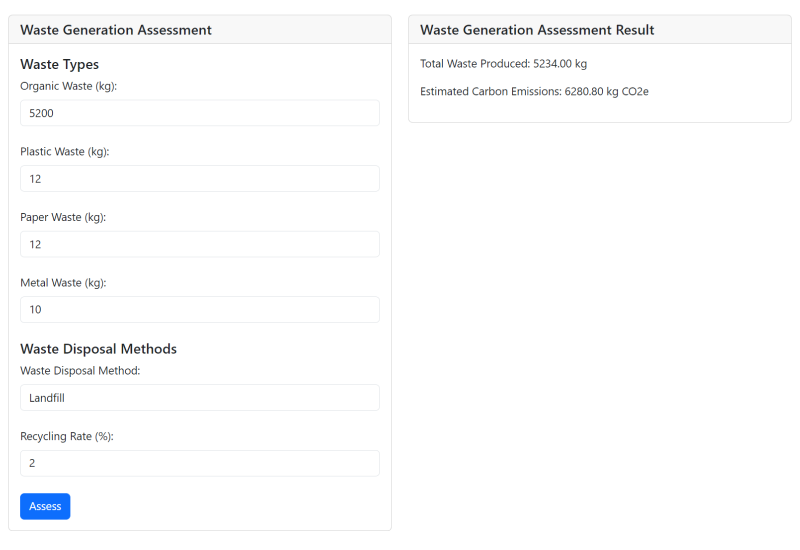This screenshot has width=800, height=550.
Task: Click the Waste Generation Assessment card header
Action: coord(116,30)
